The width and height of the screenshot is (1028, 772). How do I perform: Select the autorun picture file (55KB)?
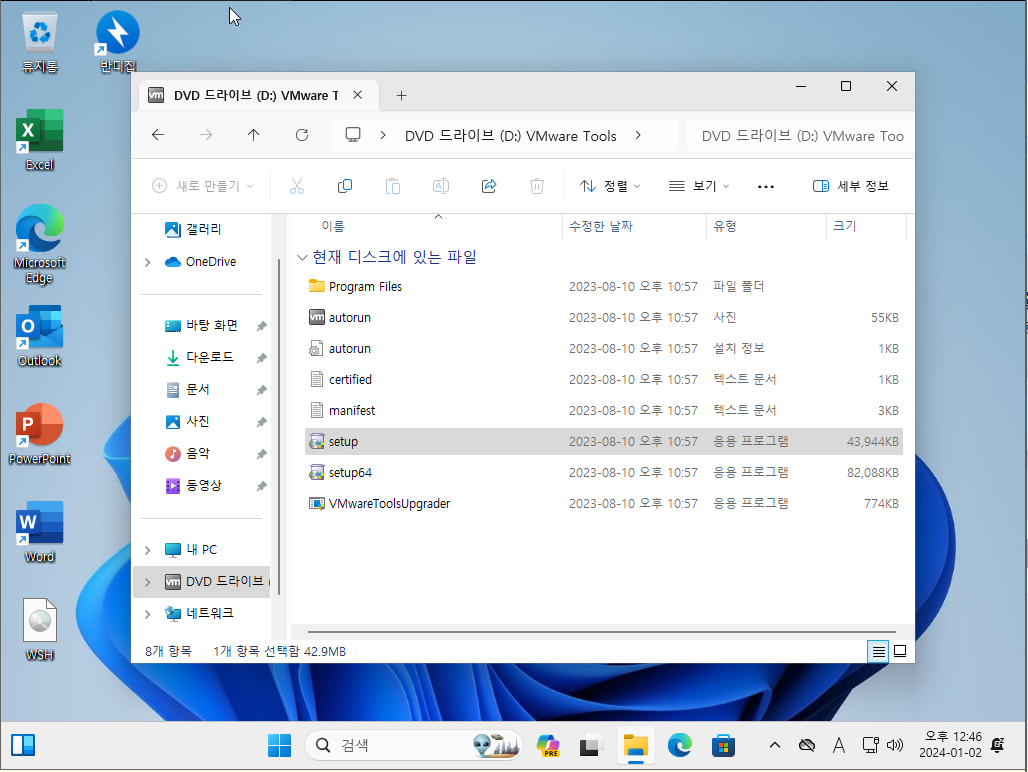click(x=604, y=318)
